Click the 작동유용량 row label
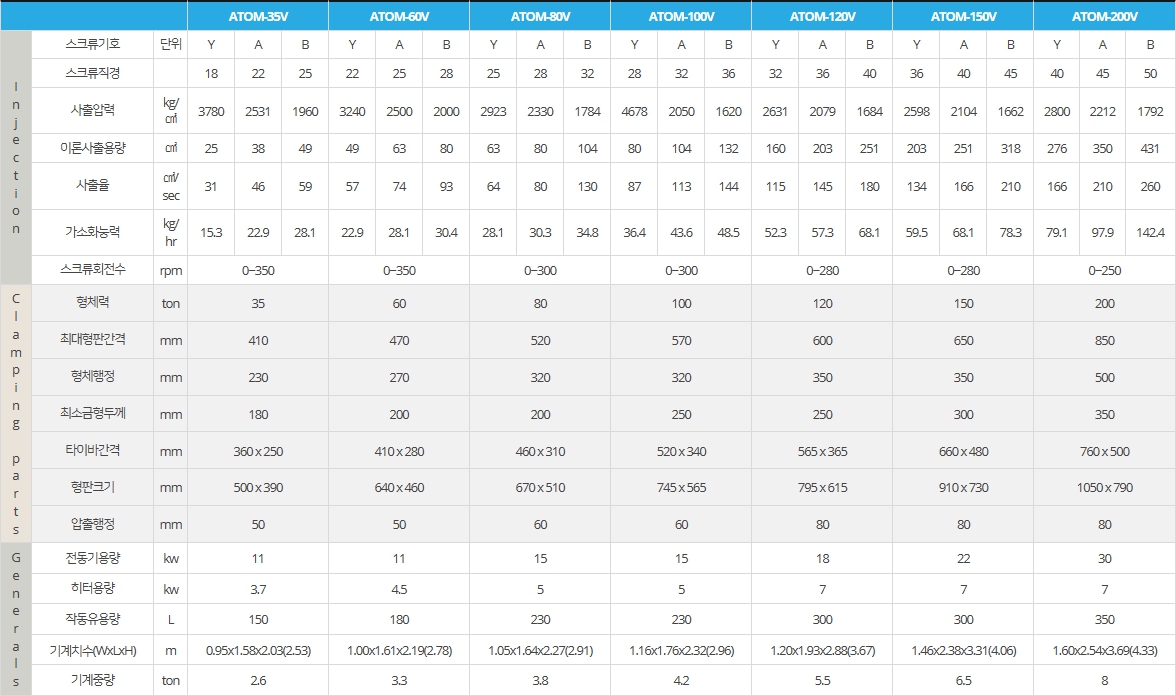 [93, 620]
